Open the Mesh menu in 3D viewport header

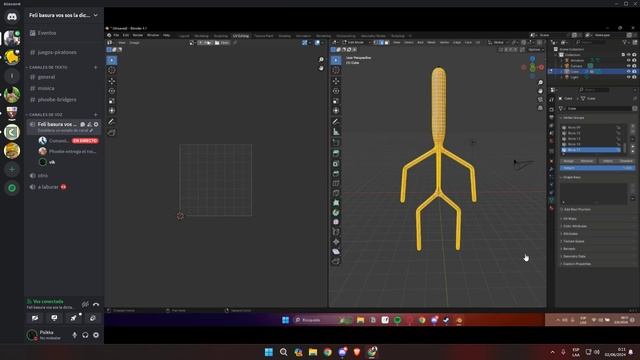[x=431, y=42]
